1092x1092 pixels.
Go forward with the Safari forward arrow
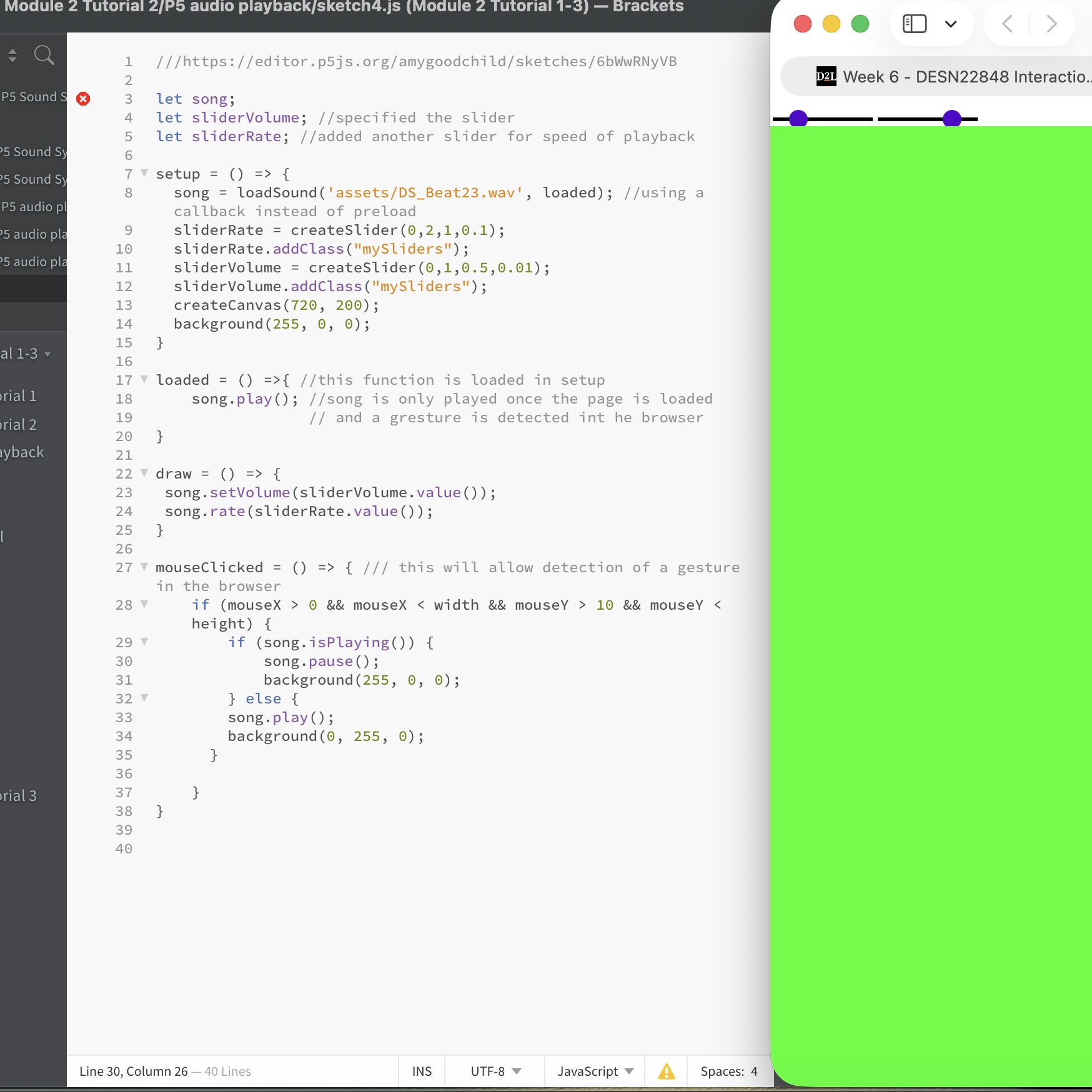(x=1051, y=24)
